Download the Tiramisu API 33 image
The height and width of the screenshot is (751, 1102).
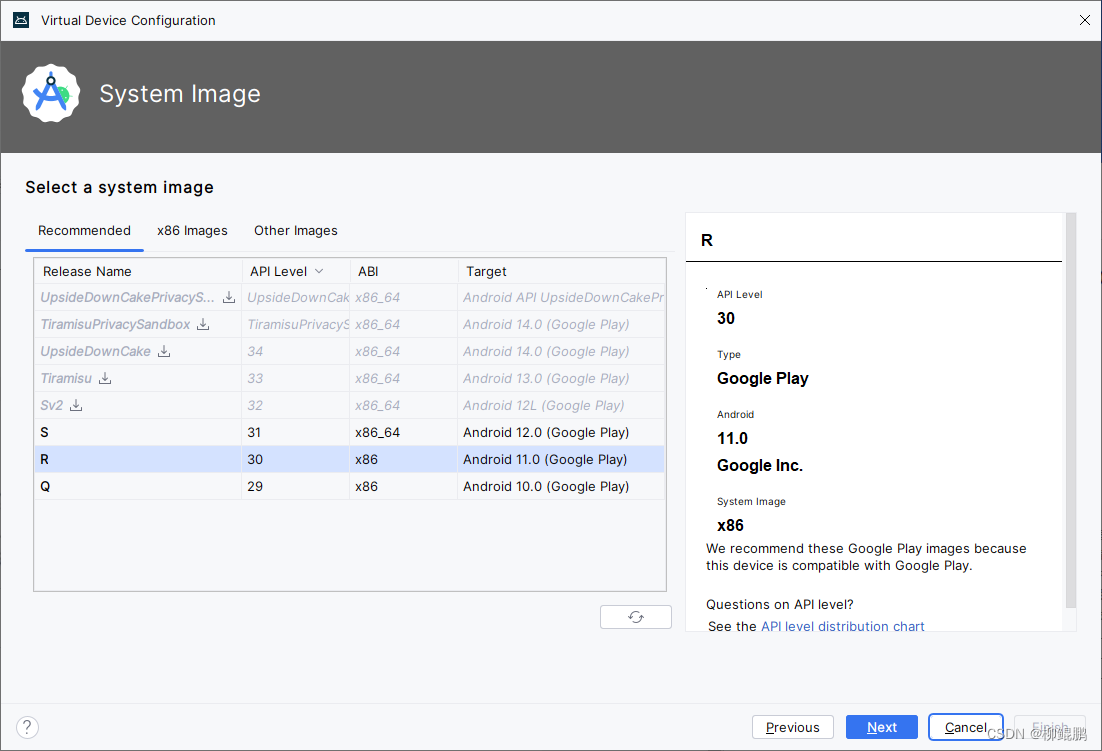tap(105, 378)
